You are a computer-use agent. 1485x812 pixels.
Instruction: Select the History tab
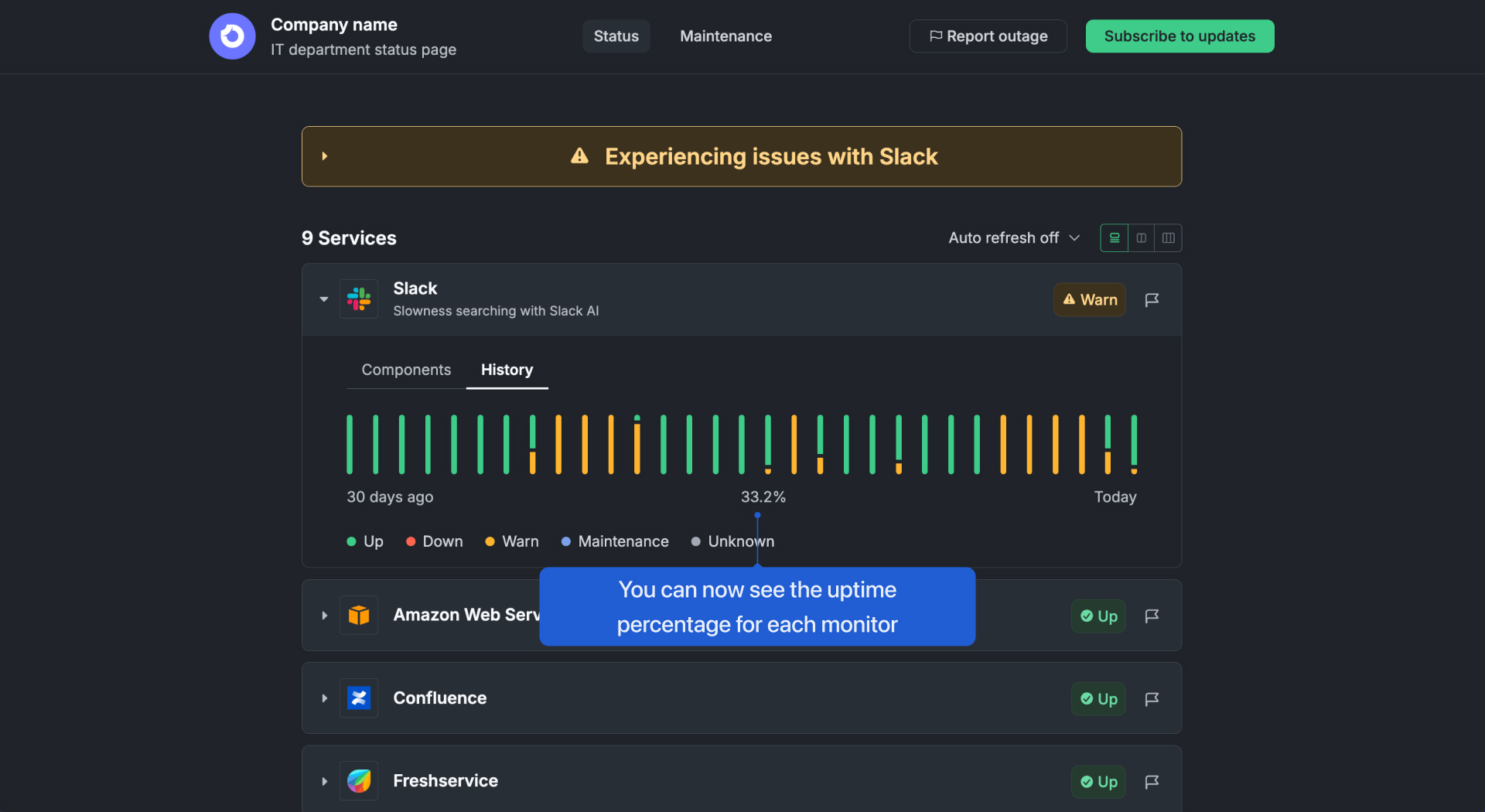pyautogui.click(x=507, y=370)
